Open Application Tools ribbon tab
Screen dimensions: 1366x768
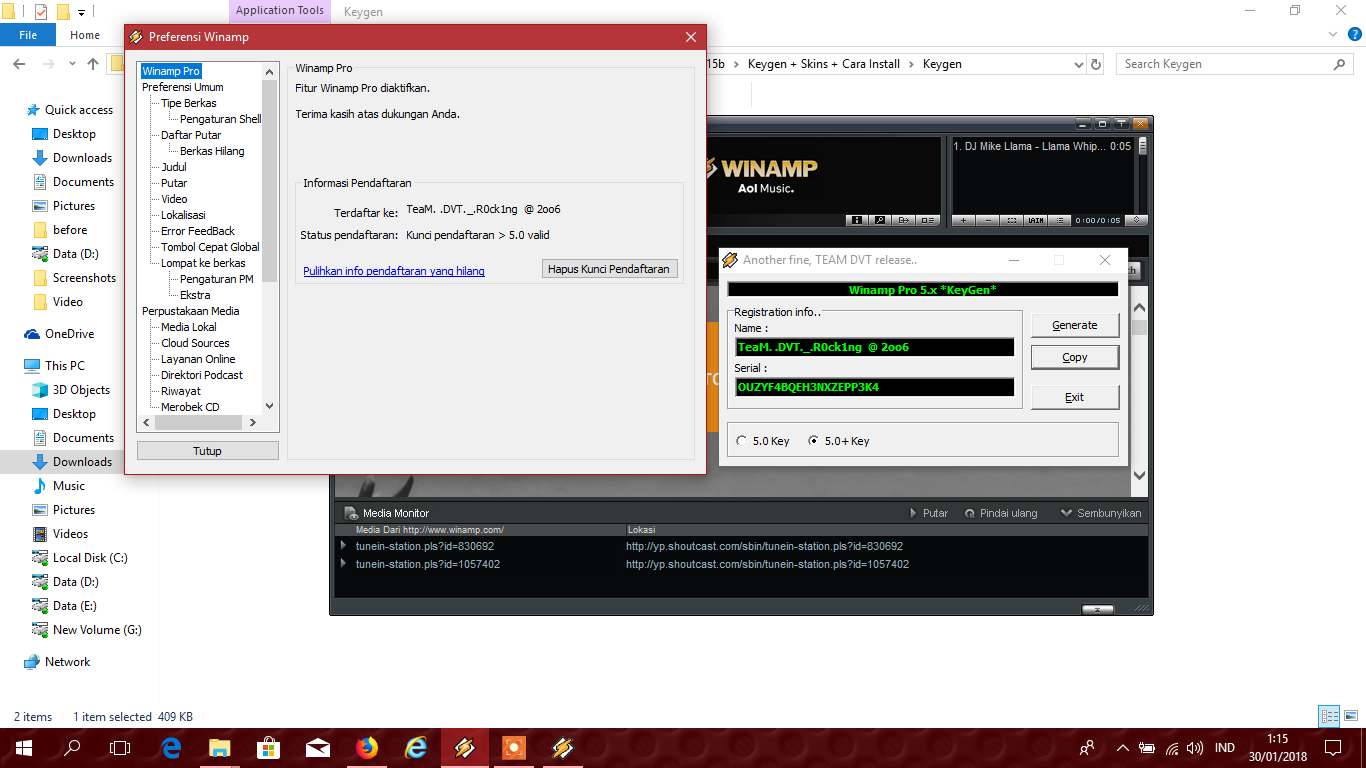[280, 11]
